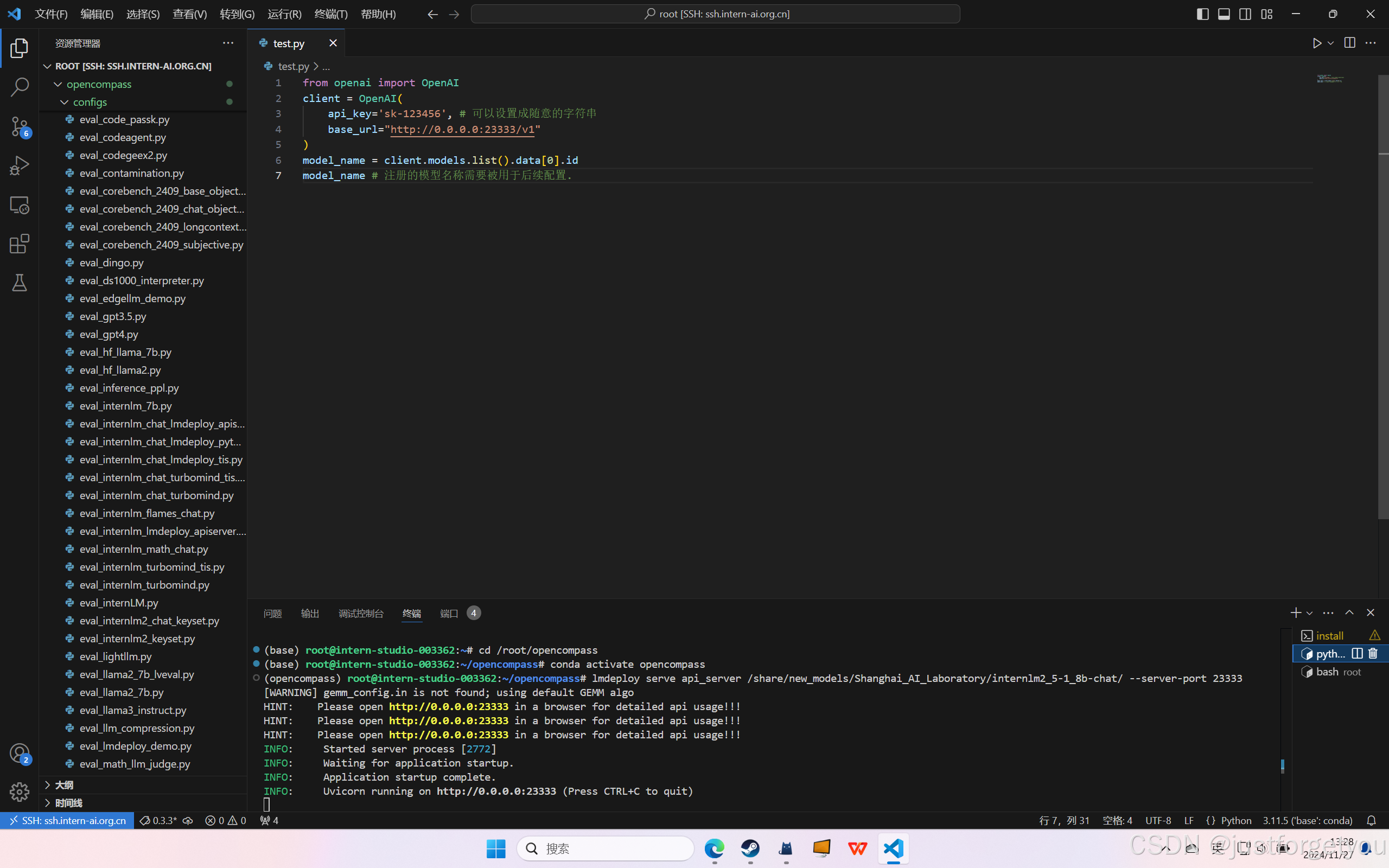This screenshot has height=868, width=1389.
Task: Run the Python file with play button
Action: [x=1317, y=43]
